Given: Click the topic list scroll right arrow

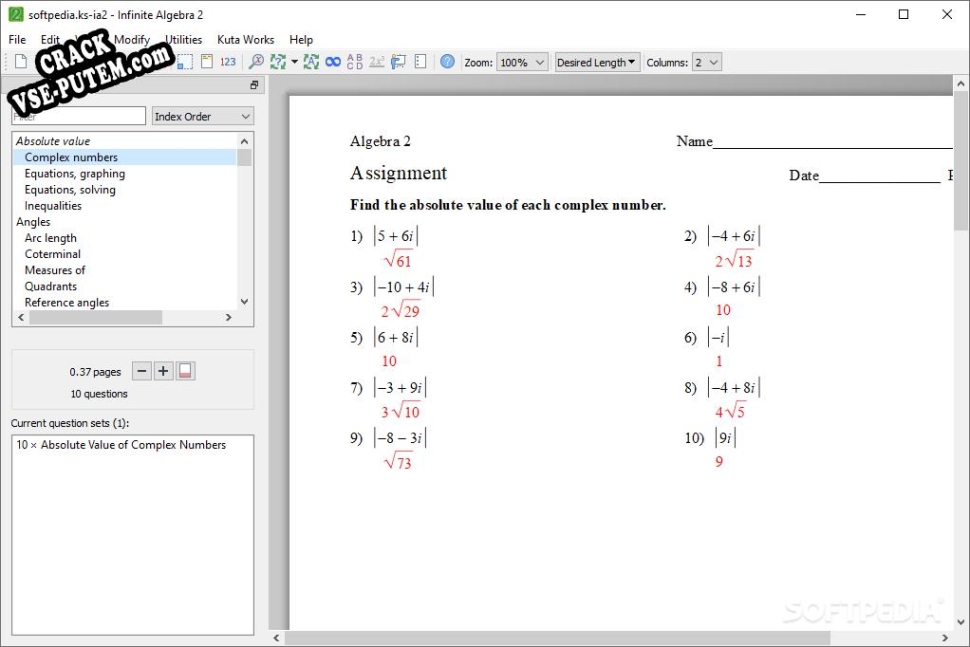Looking at the screenshot, I should click(x=228, y=317).
